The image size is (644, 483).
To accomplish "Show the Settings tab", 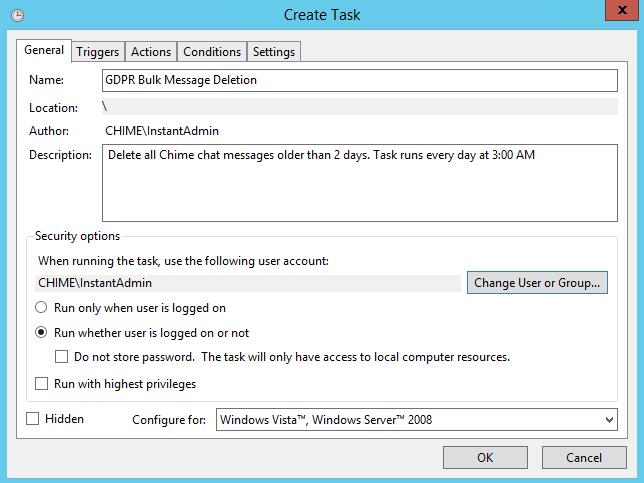I will 273,52.
